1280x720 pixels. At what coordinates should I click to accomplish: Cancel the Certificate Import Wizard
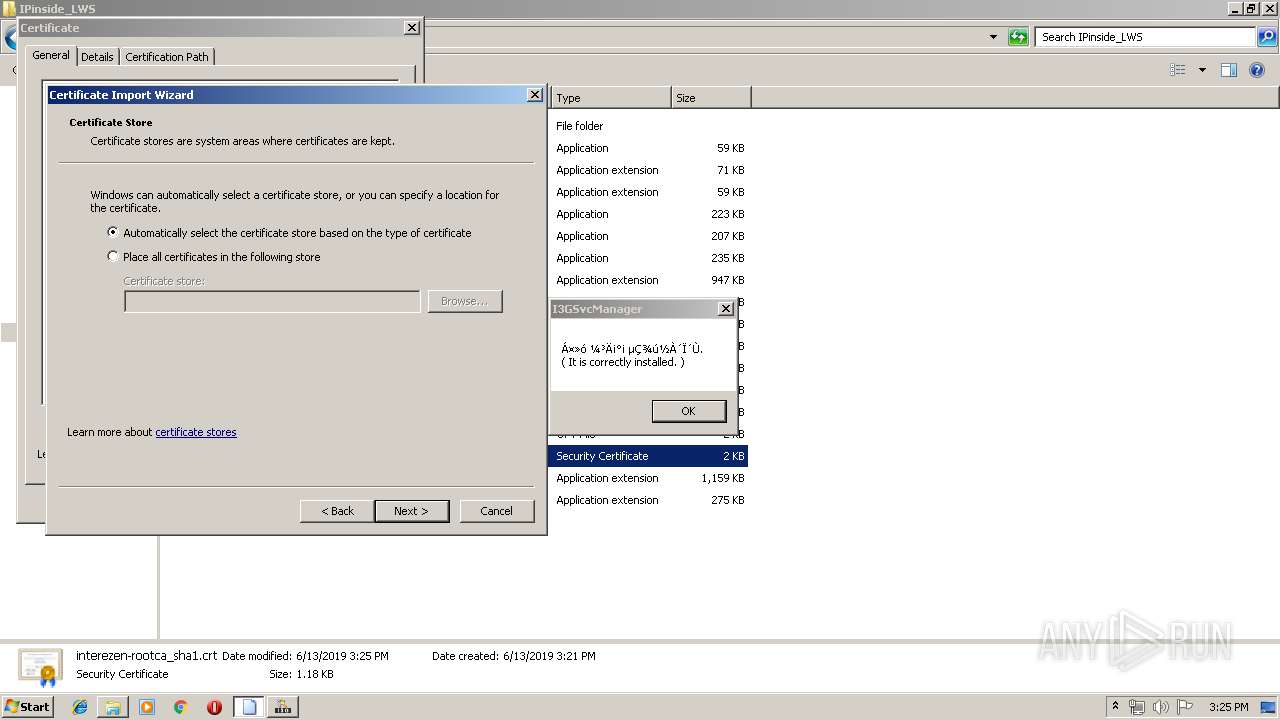pyautogui.click(x=496, y=511)
